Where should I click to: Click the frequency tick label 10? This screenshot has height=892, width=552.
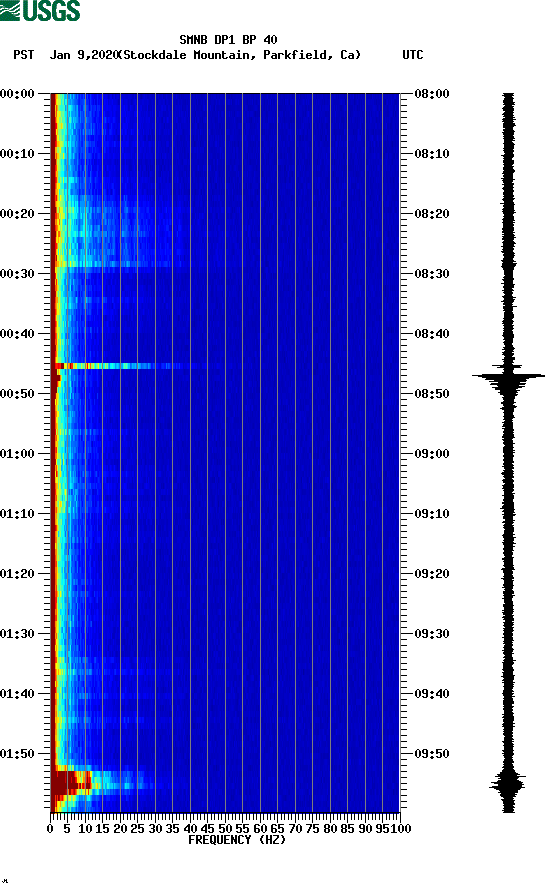pyautogui.click(x=85, y=829)
